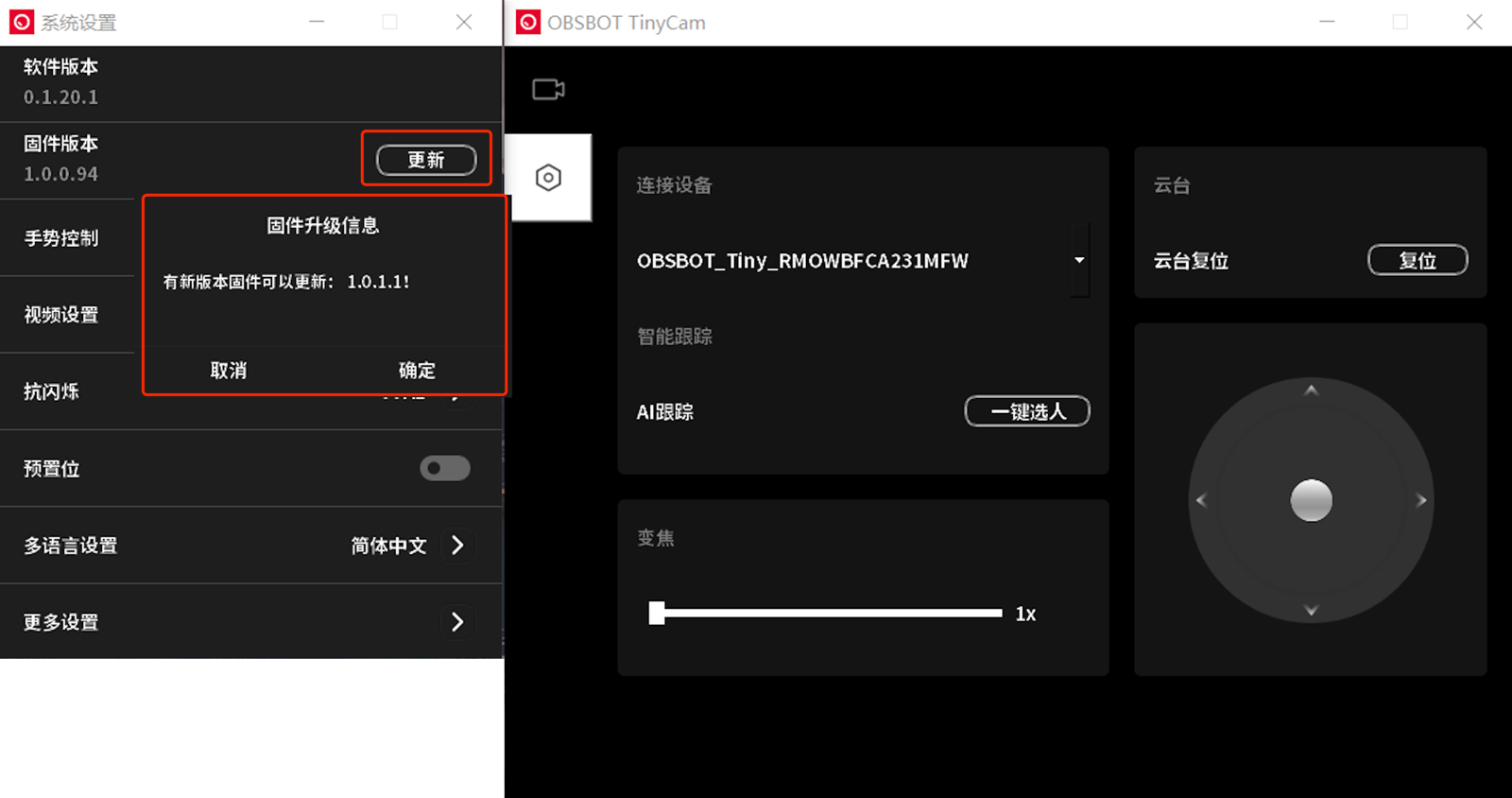Toggle the 预置位 switch

coord(445,468)
